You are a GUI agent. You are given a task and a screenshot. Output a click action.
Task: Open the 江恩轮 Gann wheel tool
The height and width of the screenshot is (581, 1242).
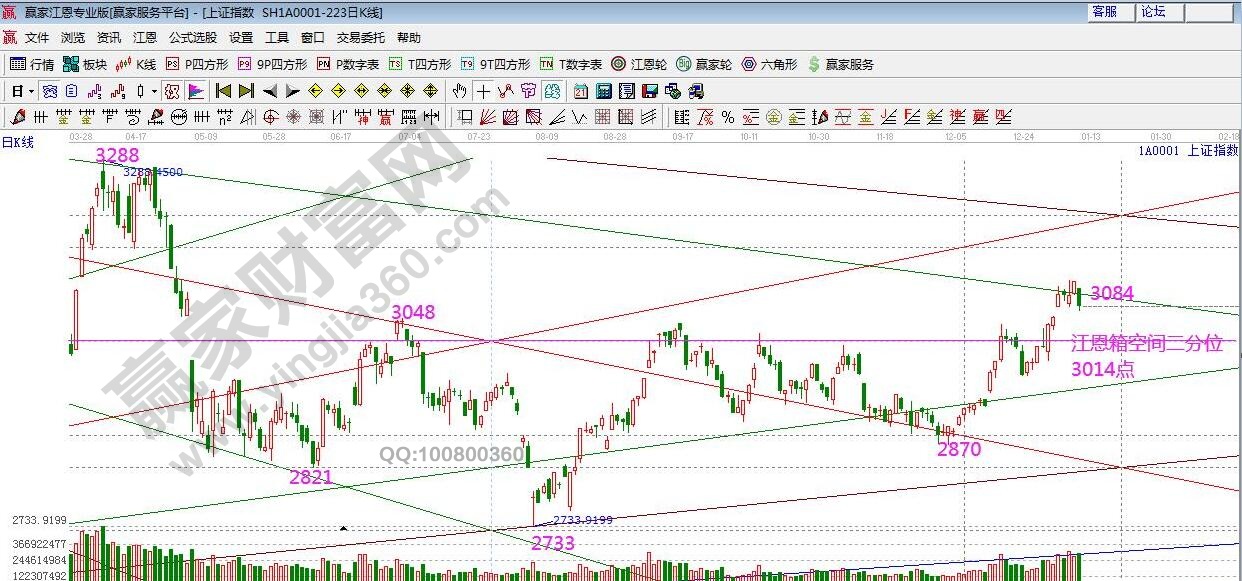point(639,64)
